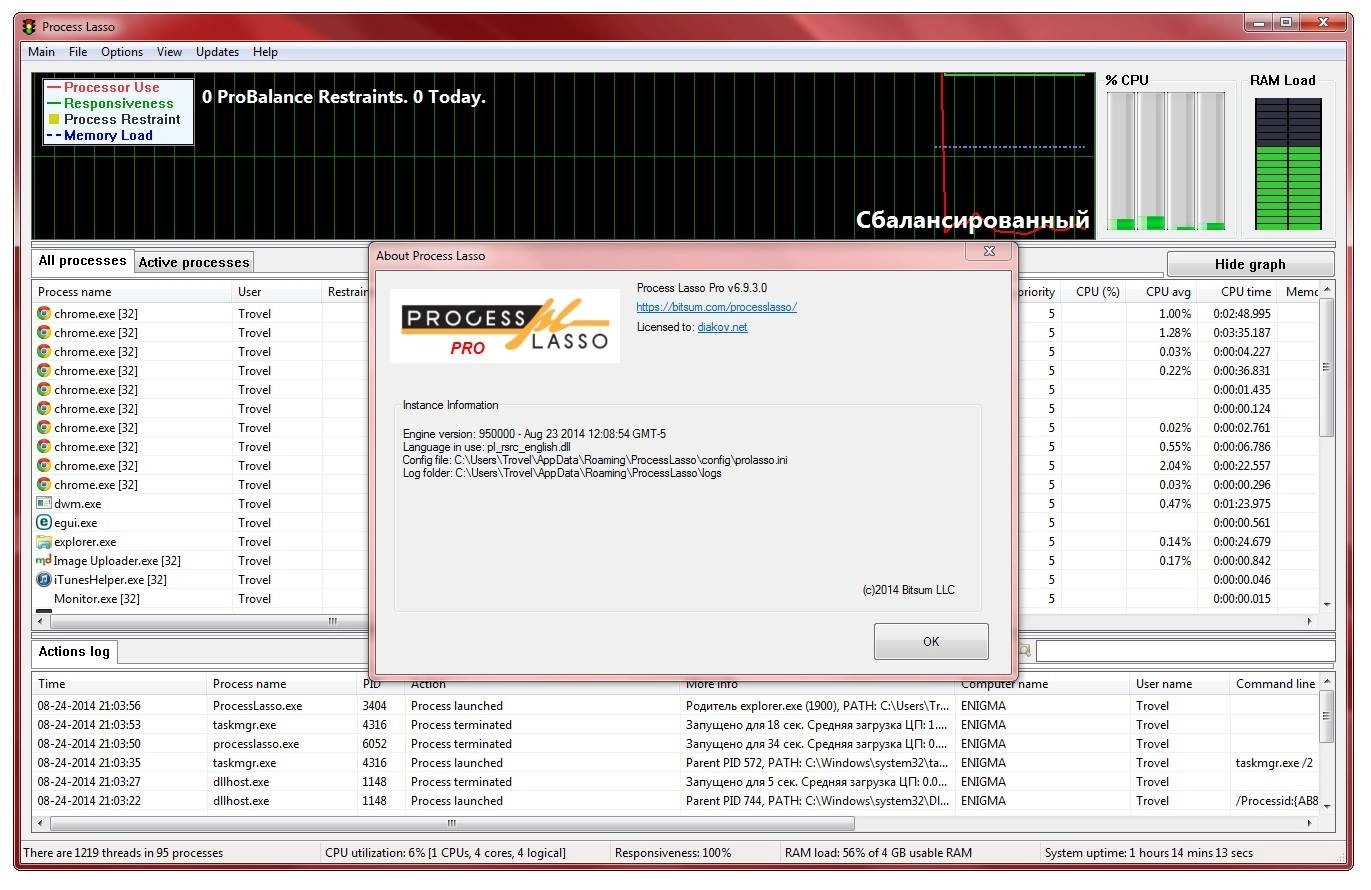Click the taskmgr.exe /2 command line cell
1371x890 pixels.
coord(1274,763)
